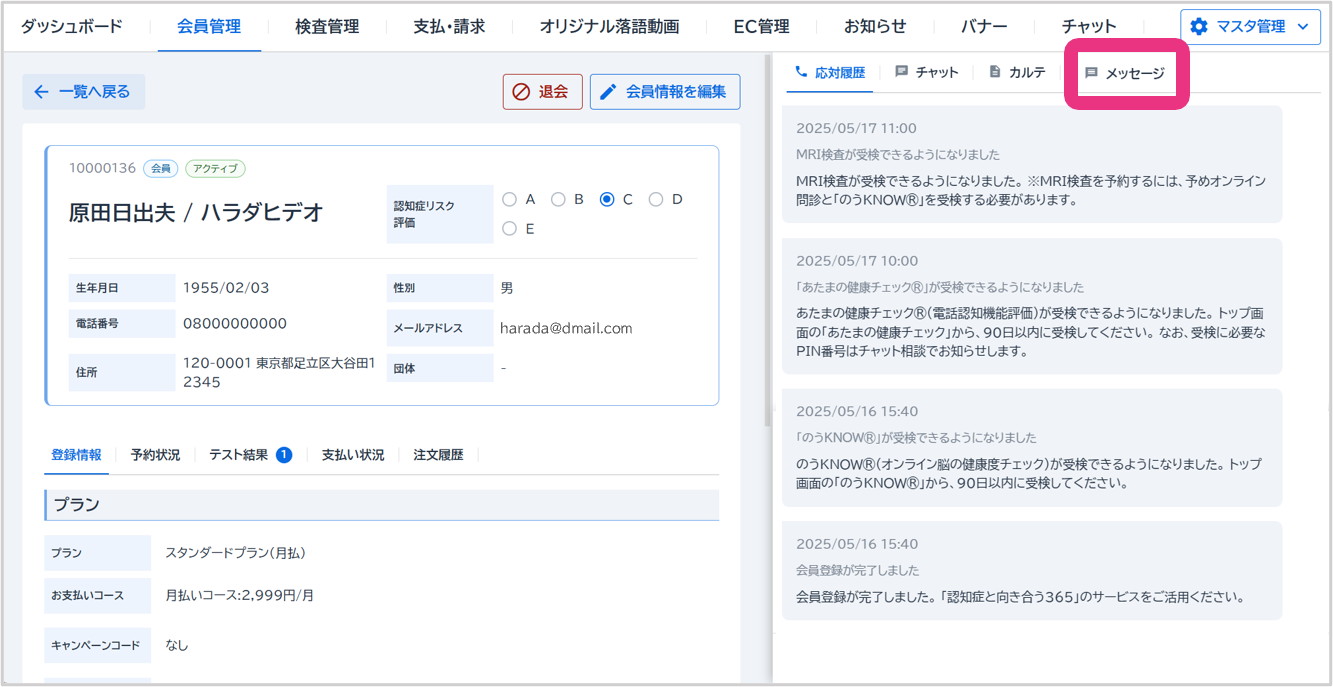
Task: Go to EC管理 in top navigation
Action: point(761,27)
